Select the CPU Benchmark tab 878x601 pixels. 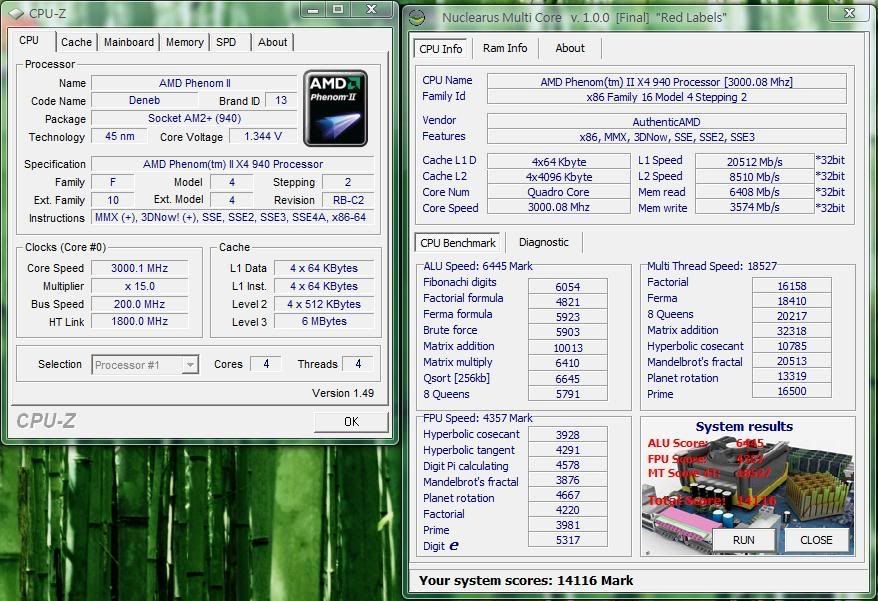458,243
